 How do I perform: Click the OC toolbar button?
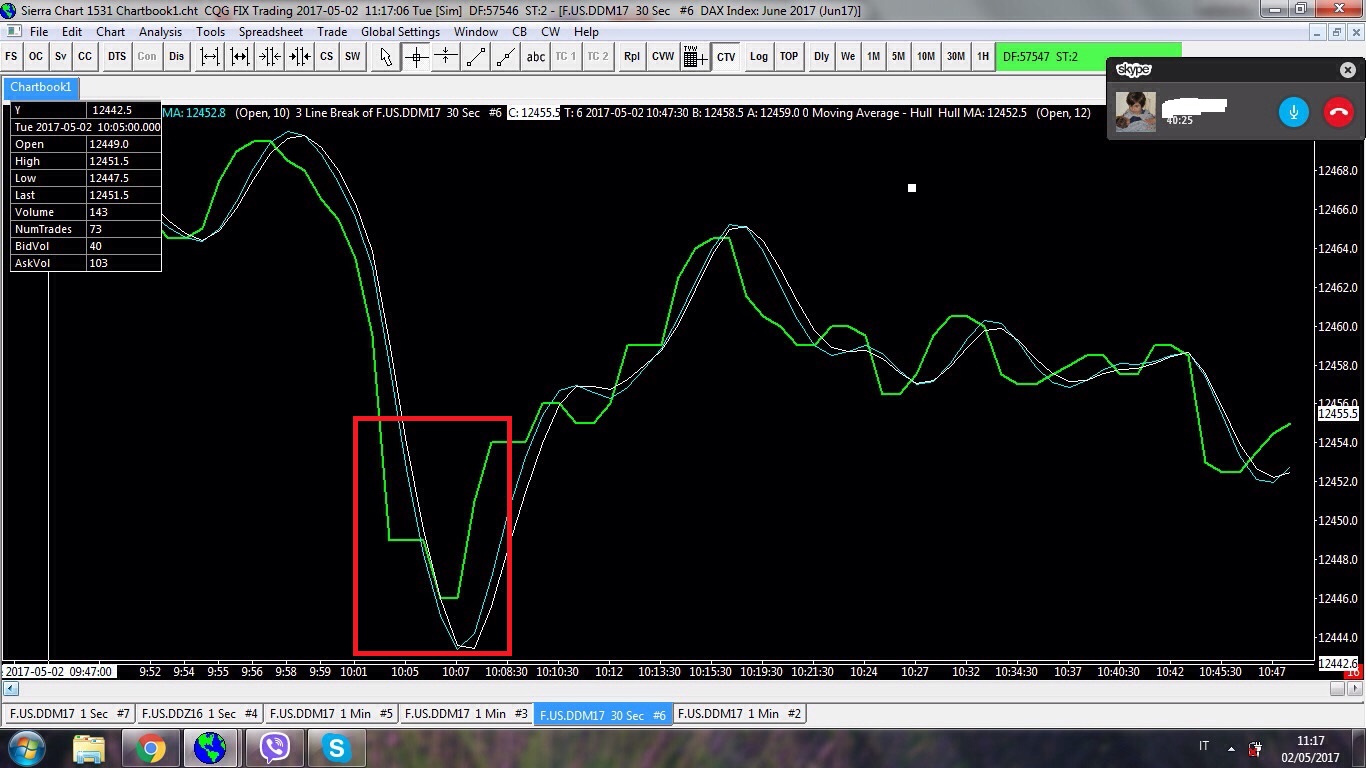(x=36, y=56)
